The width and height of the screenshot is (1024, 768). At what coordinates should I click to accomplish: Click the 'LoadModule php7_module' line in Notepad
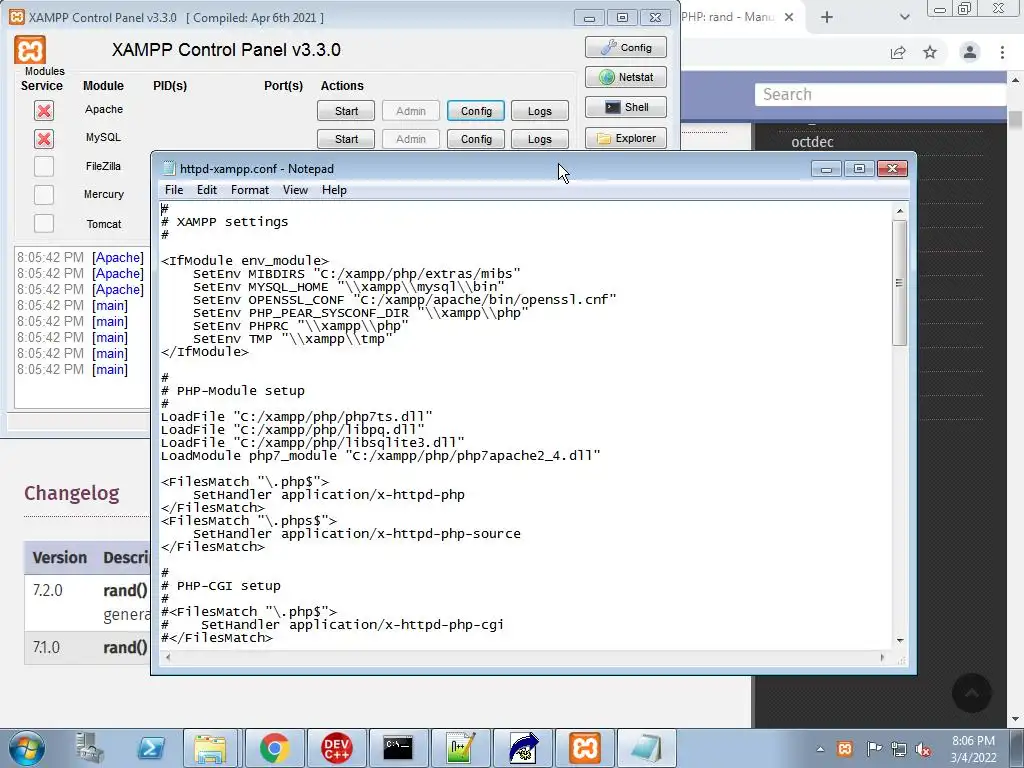point(381,456)
